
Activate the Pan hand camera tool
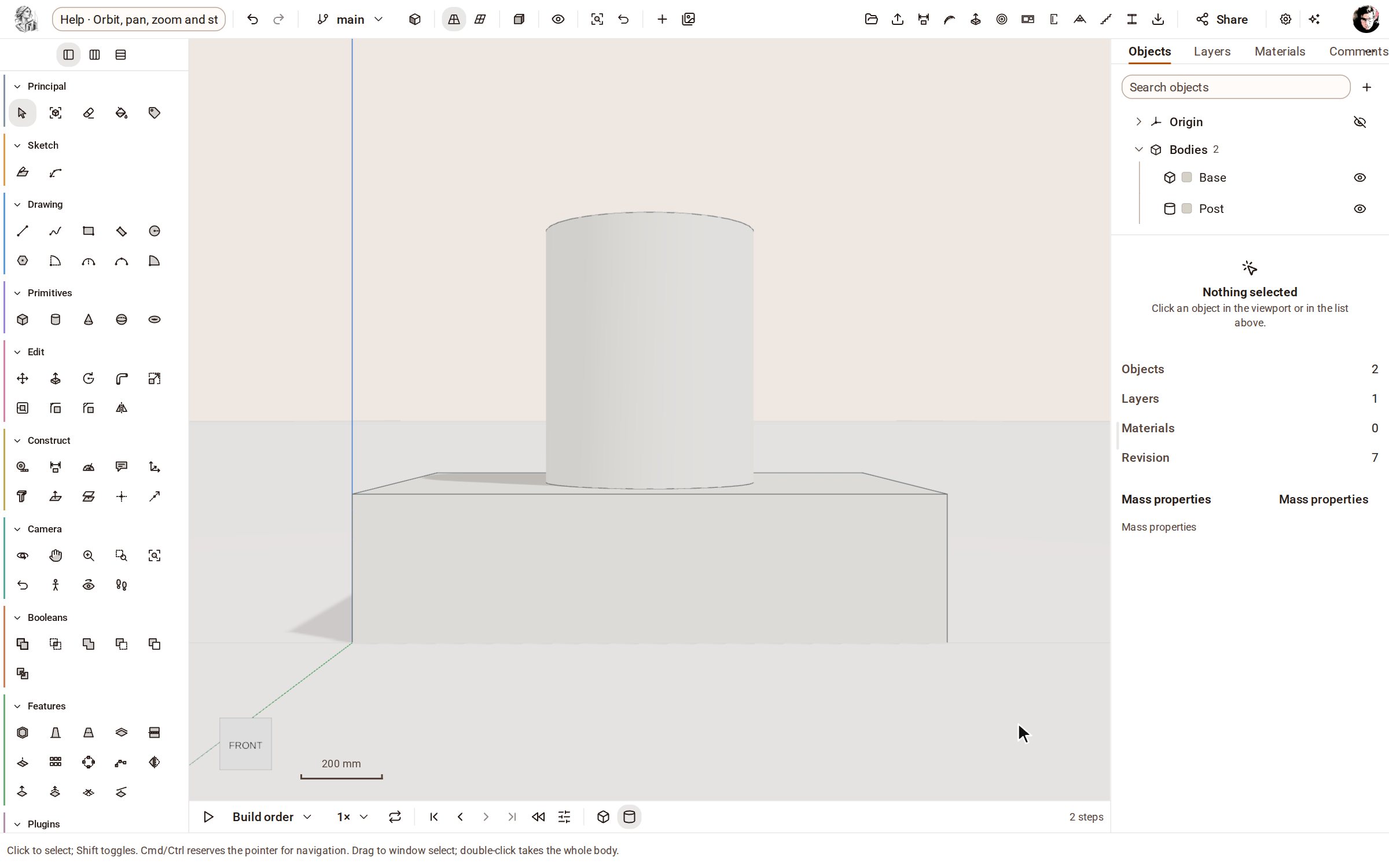[x=56, y=556]
